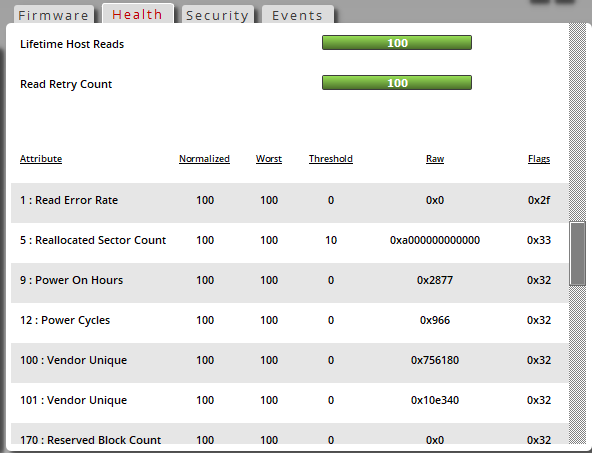Click the Worst column header
592x453 pixels.
coord(269,159)
